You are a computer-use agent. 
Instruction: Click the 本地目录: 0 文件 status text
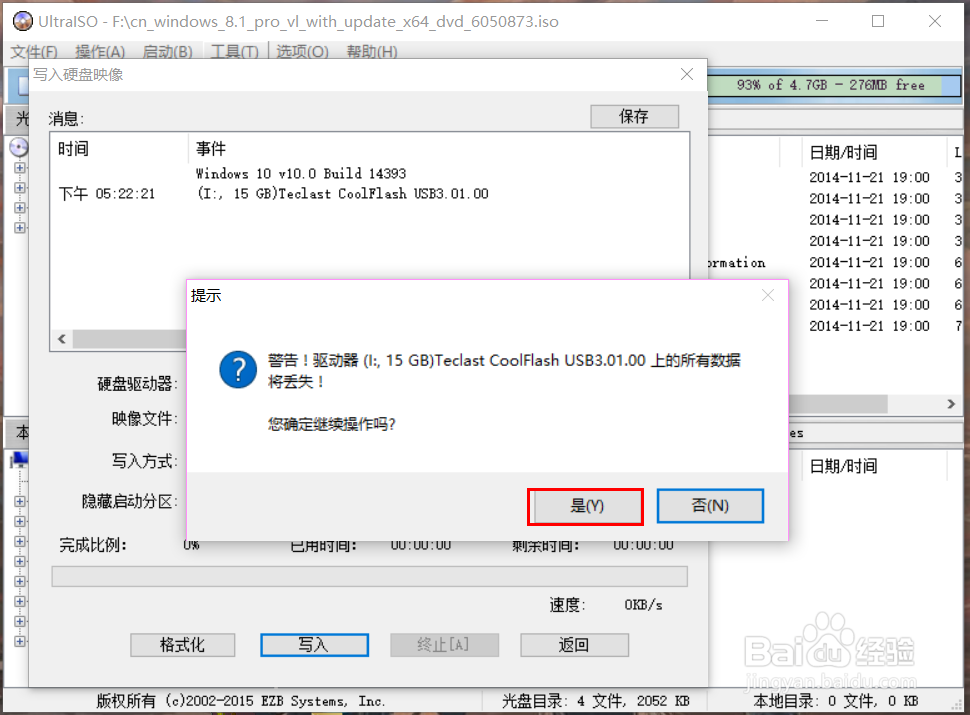click(835, 701)
